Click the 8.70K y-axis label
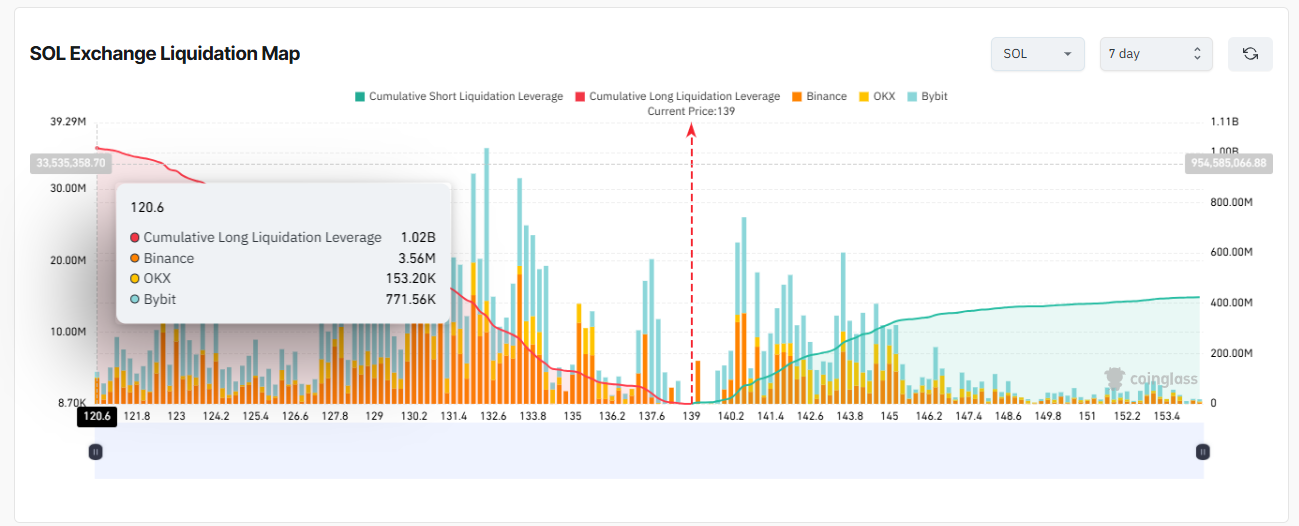 point(70,402)
